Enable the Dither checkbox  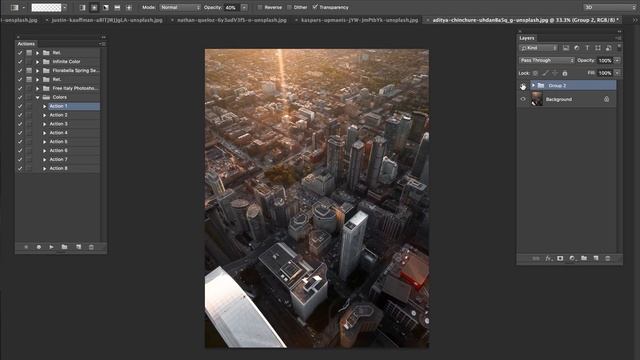[x=289, y=7]
